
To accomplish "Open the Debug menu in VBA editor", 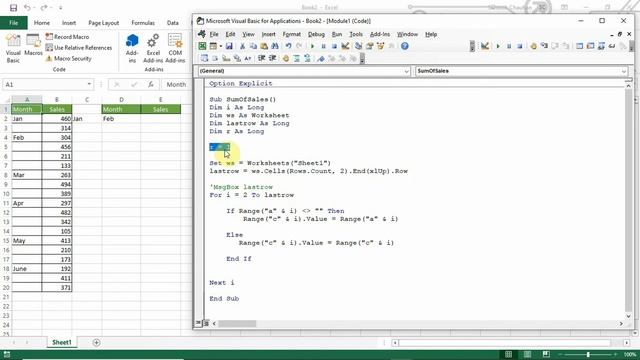I will pyautogui.click(x=316, y=34).
